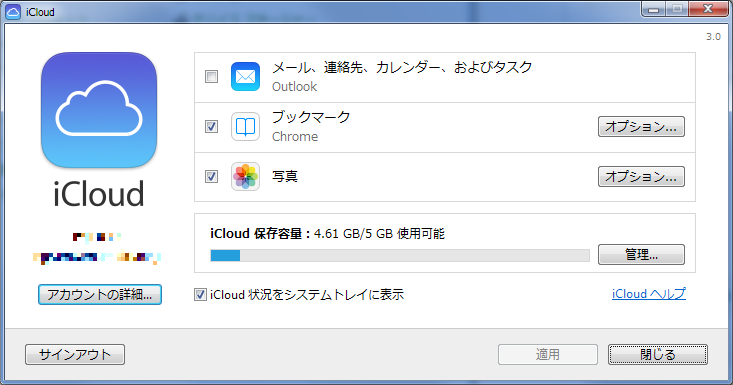This screenshot has width=733, height=385.
Task: Minimize the iCloud window
Action: (653, 9)
